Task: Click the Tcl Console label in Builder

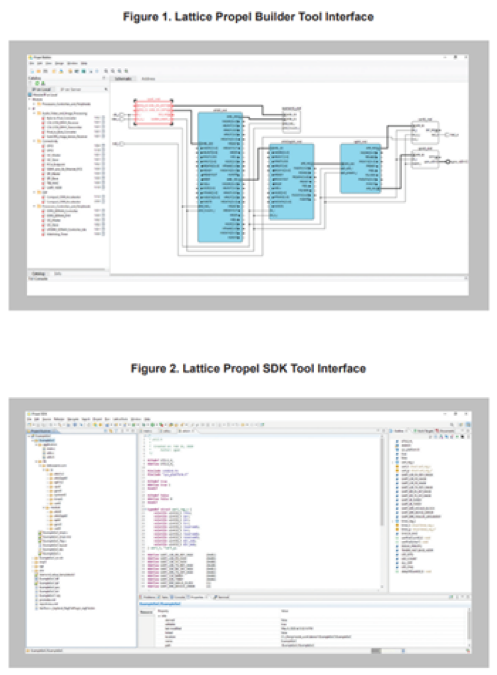Action: [x=38, y=279]
